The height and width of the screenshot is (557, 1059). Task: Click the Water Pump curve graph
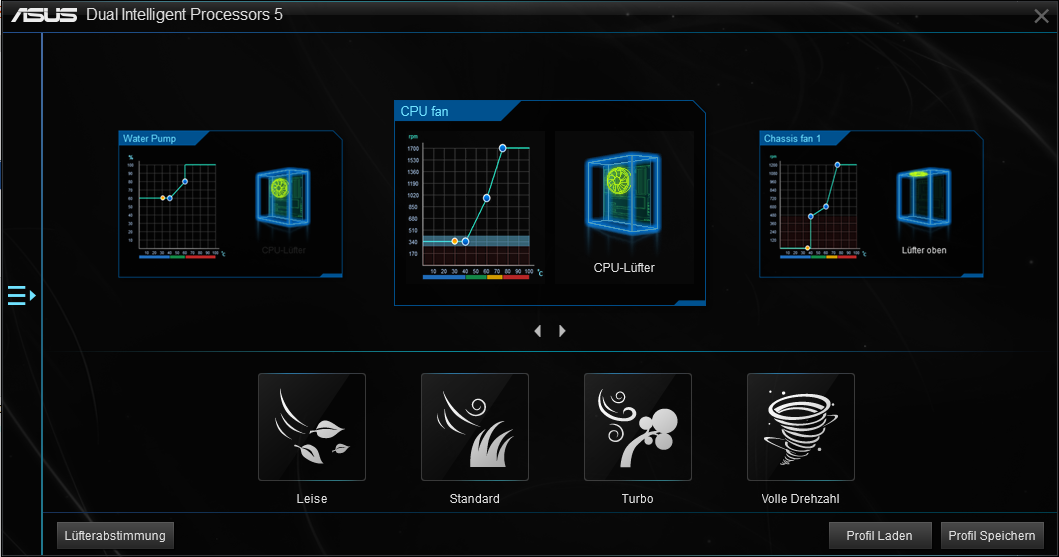point(176,206)
